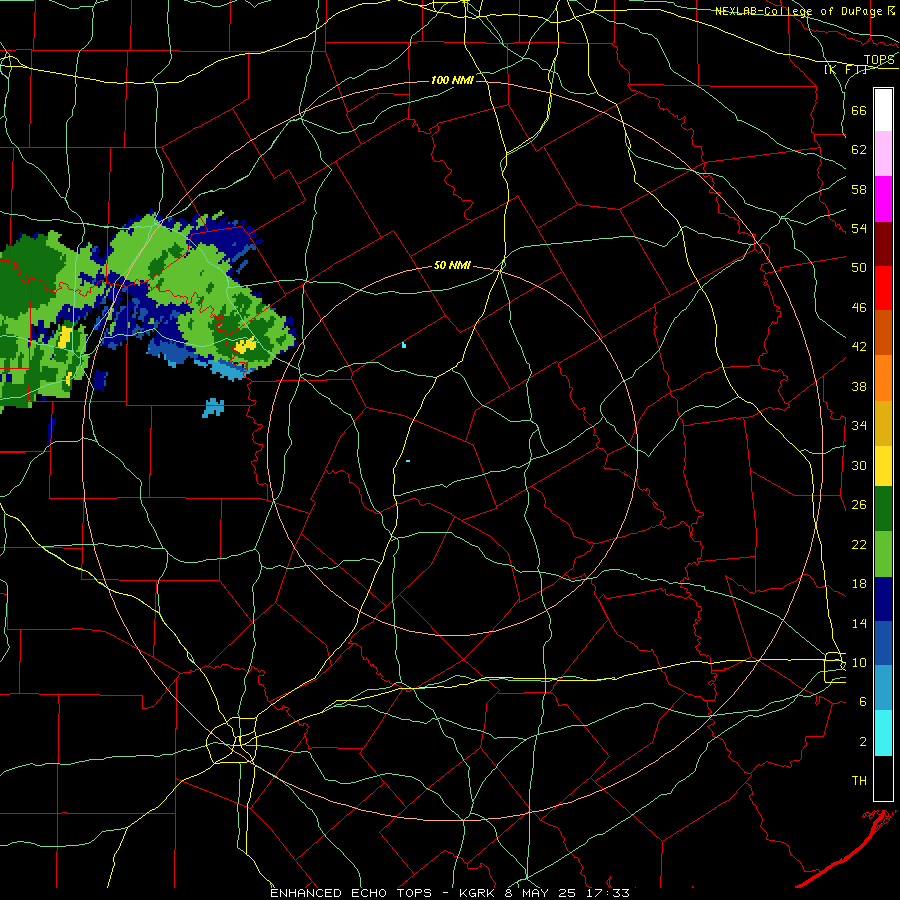Click the legend value '14'

coord(859,624)
